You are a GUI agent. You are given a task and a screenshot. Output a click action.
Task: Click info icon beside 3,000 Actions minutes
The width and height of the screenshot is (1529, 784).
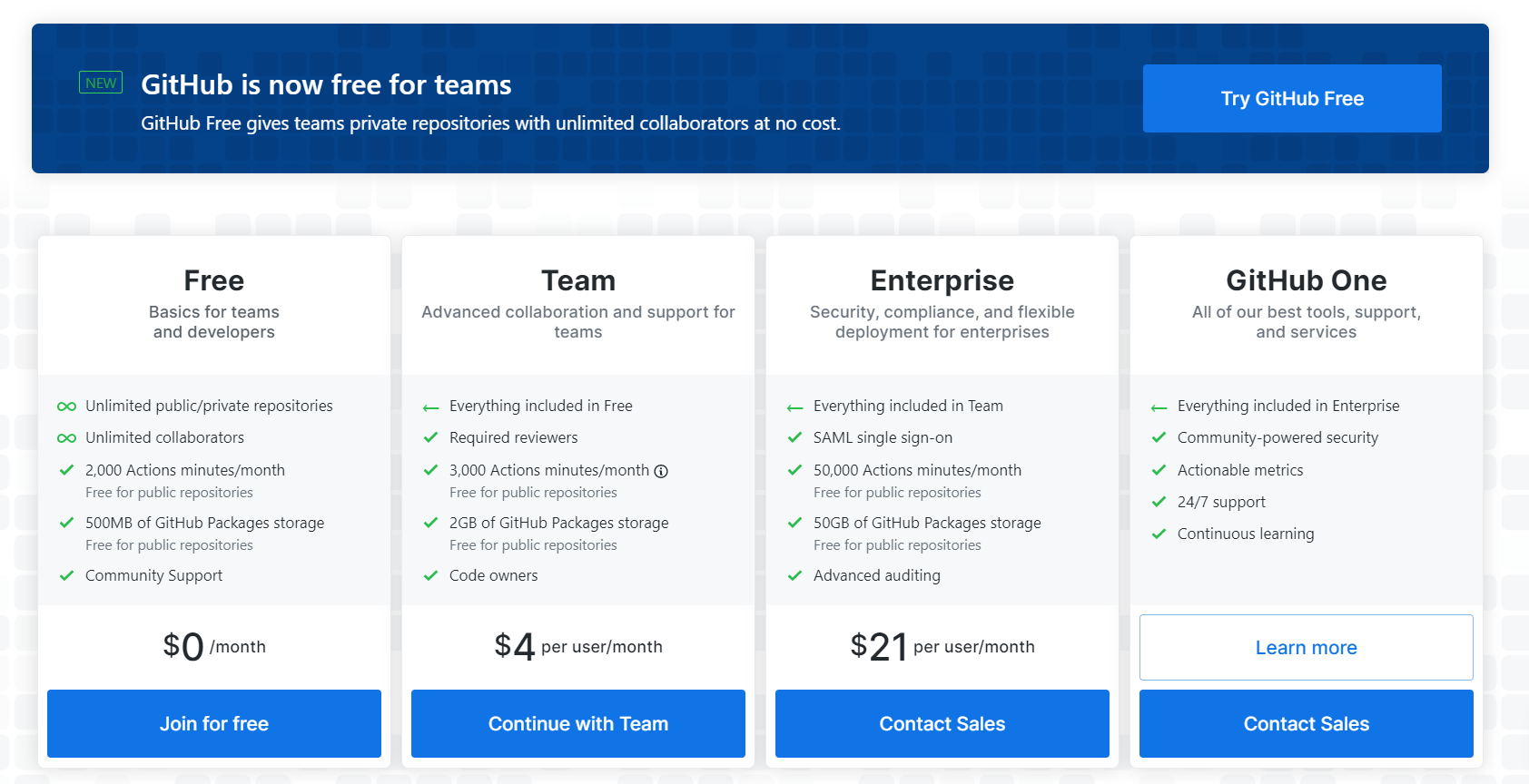point(661,471)
